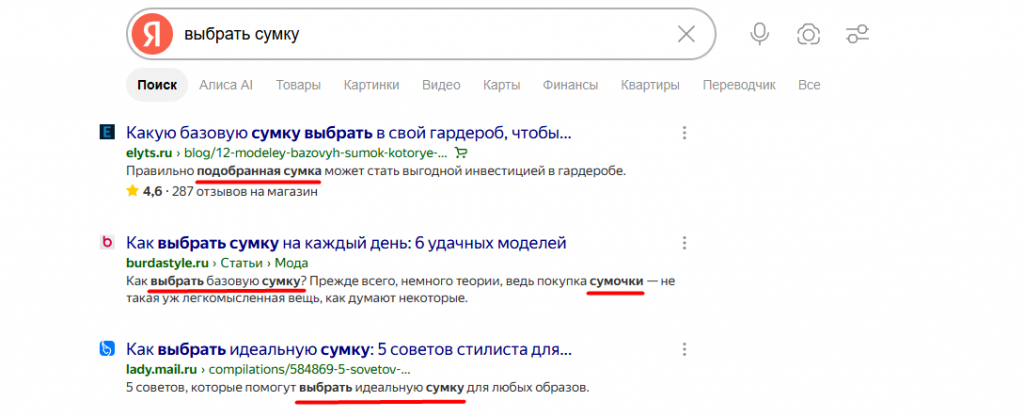Open options menu for elyts.ru result

click(x=684, y=133)
